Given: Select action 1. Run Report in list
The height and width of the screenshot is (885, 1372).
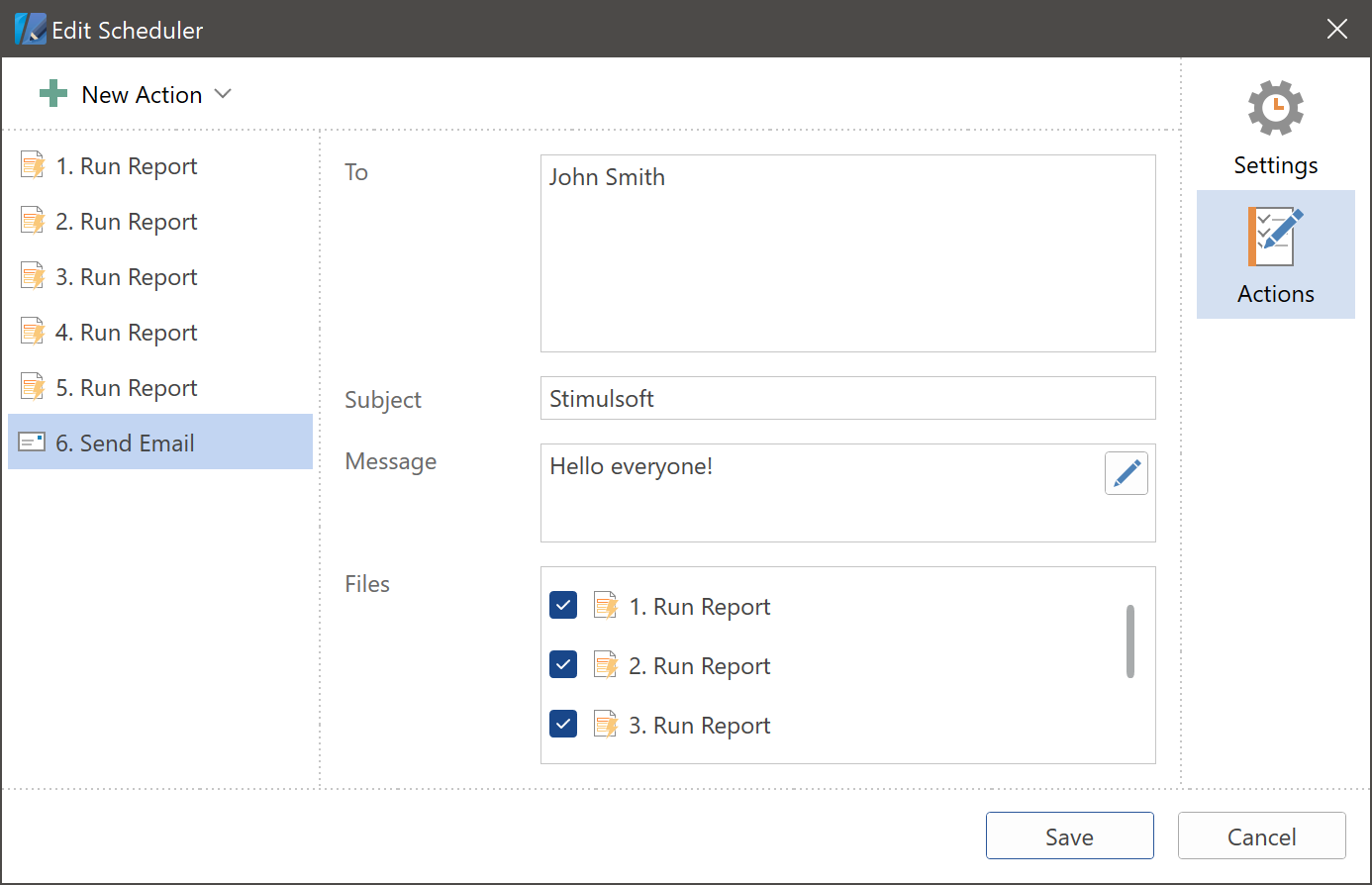Looking at the screenshot, I should (160, 165).
